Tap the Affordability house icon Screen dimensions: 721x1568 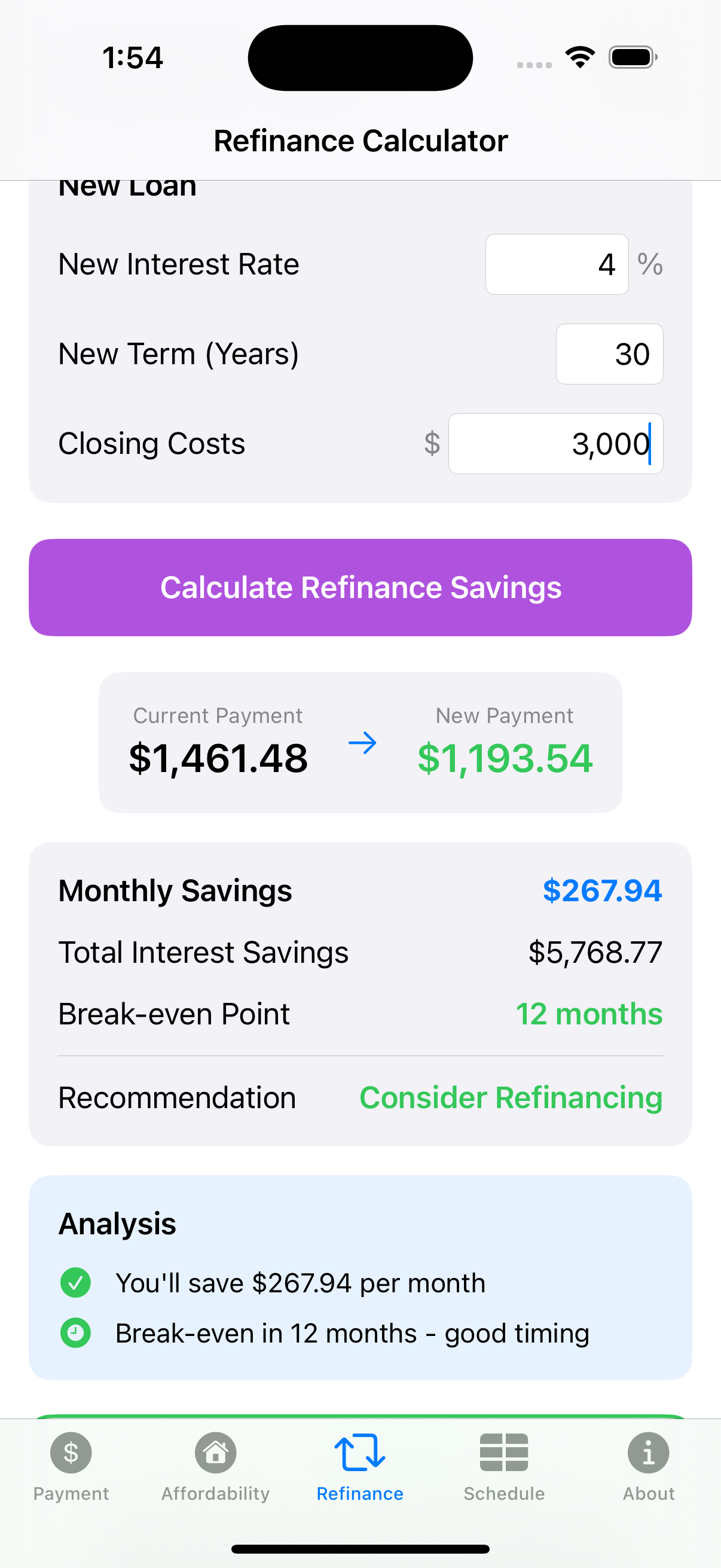(x=215, y=1453)
